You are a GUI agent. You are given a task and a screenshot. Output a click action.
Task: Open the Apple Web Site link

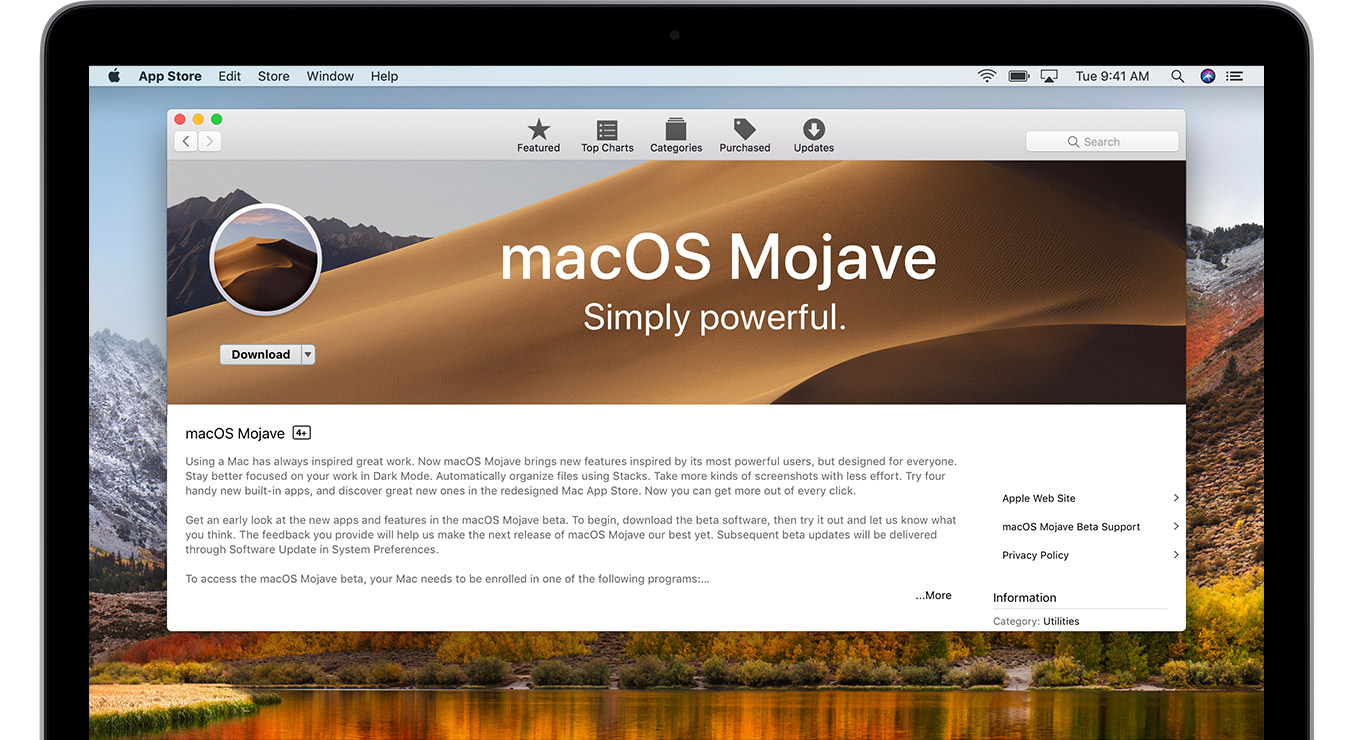(1039, 498)
